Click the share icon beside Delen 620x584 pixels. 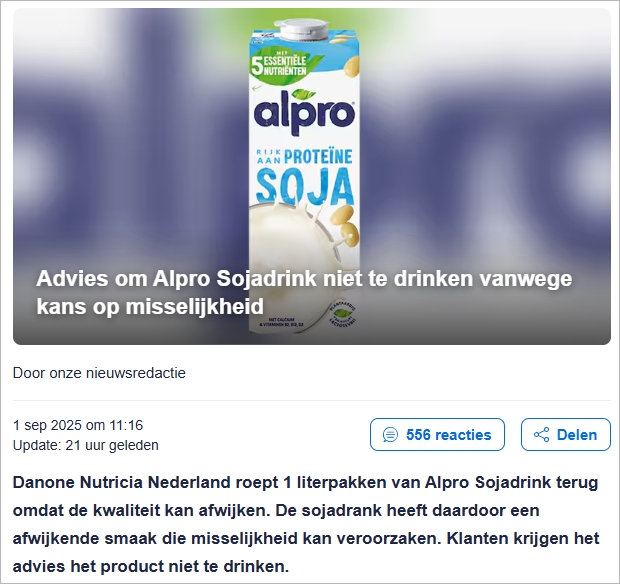click(x=541, y=435)
